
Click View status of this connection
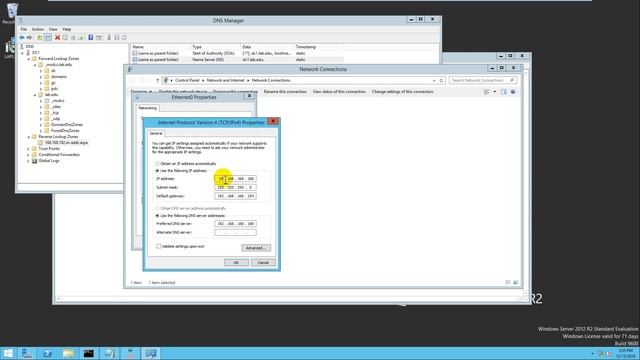point(339,92)
